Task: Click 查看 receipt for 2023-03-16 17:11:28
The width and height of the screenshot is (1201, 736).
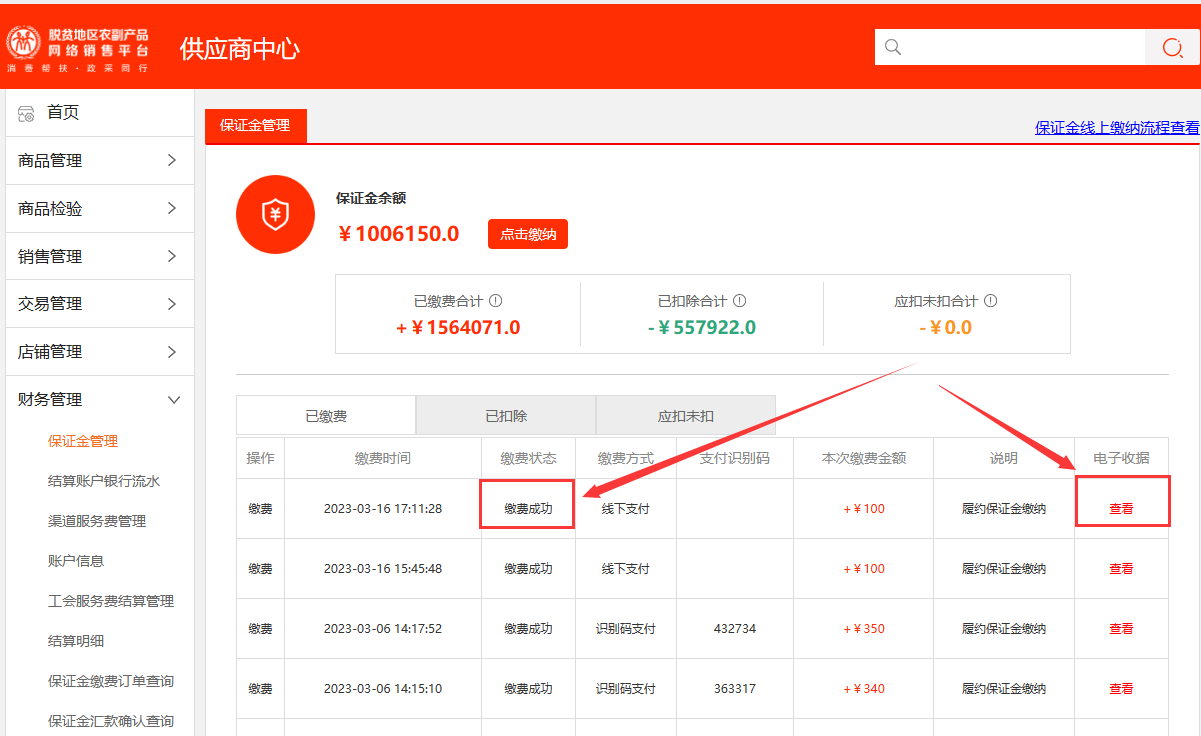Action: click(1121, 509)
